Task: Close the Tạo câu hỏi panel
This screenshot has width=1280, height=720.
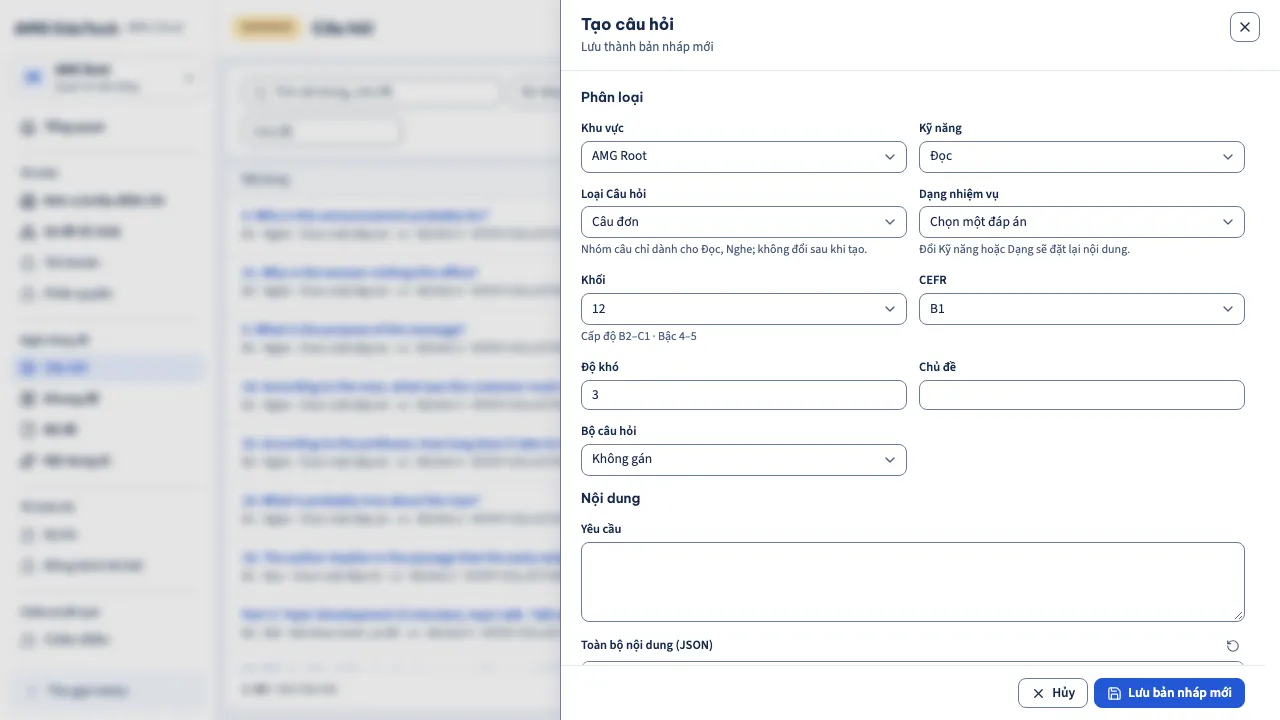Action: (1244, 27)
